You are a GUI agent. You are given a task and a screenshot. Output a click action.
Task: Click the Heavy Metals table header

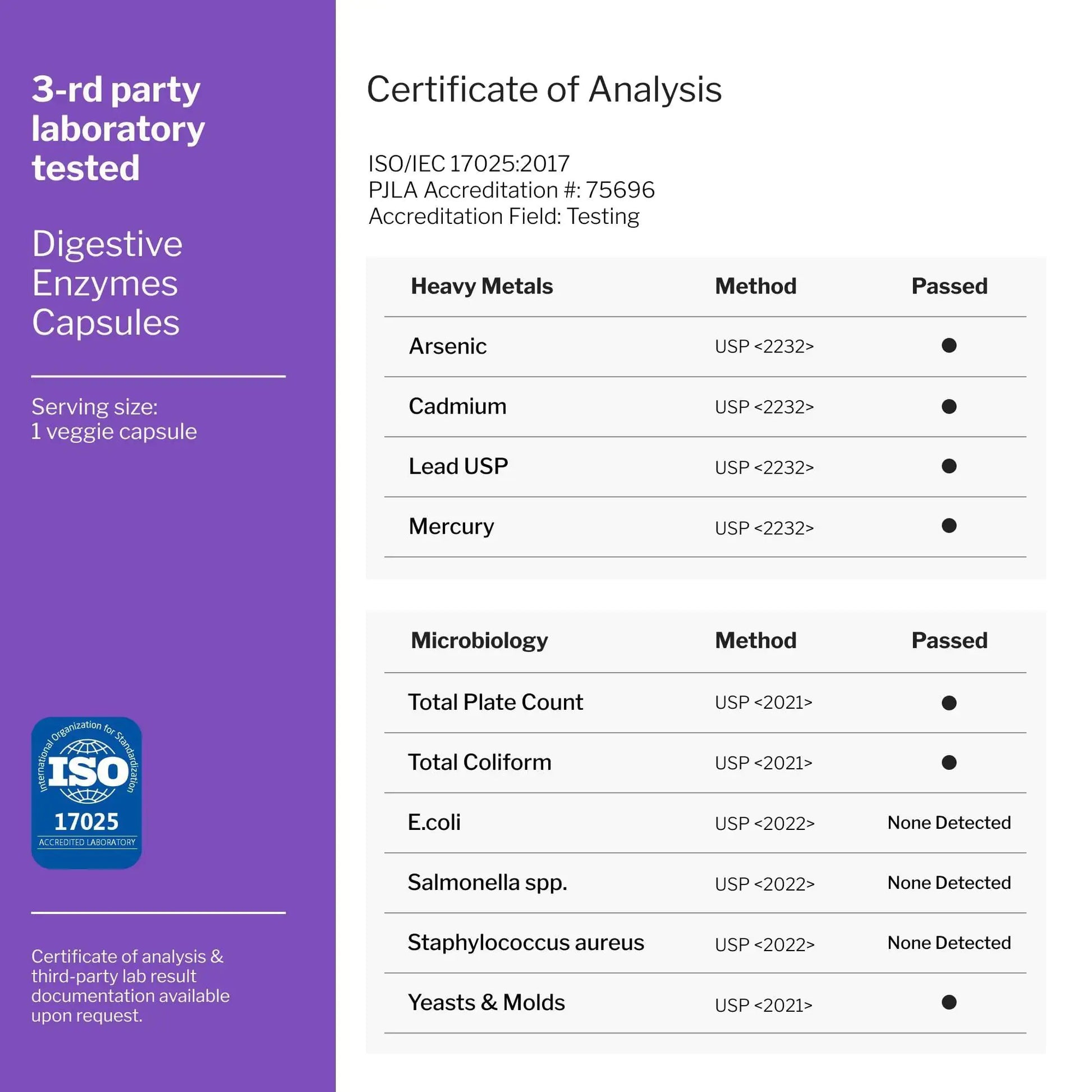click(481, 286)
